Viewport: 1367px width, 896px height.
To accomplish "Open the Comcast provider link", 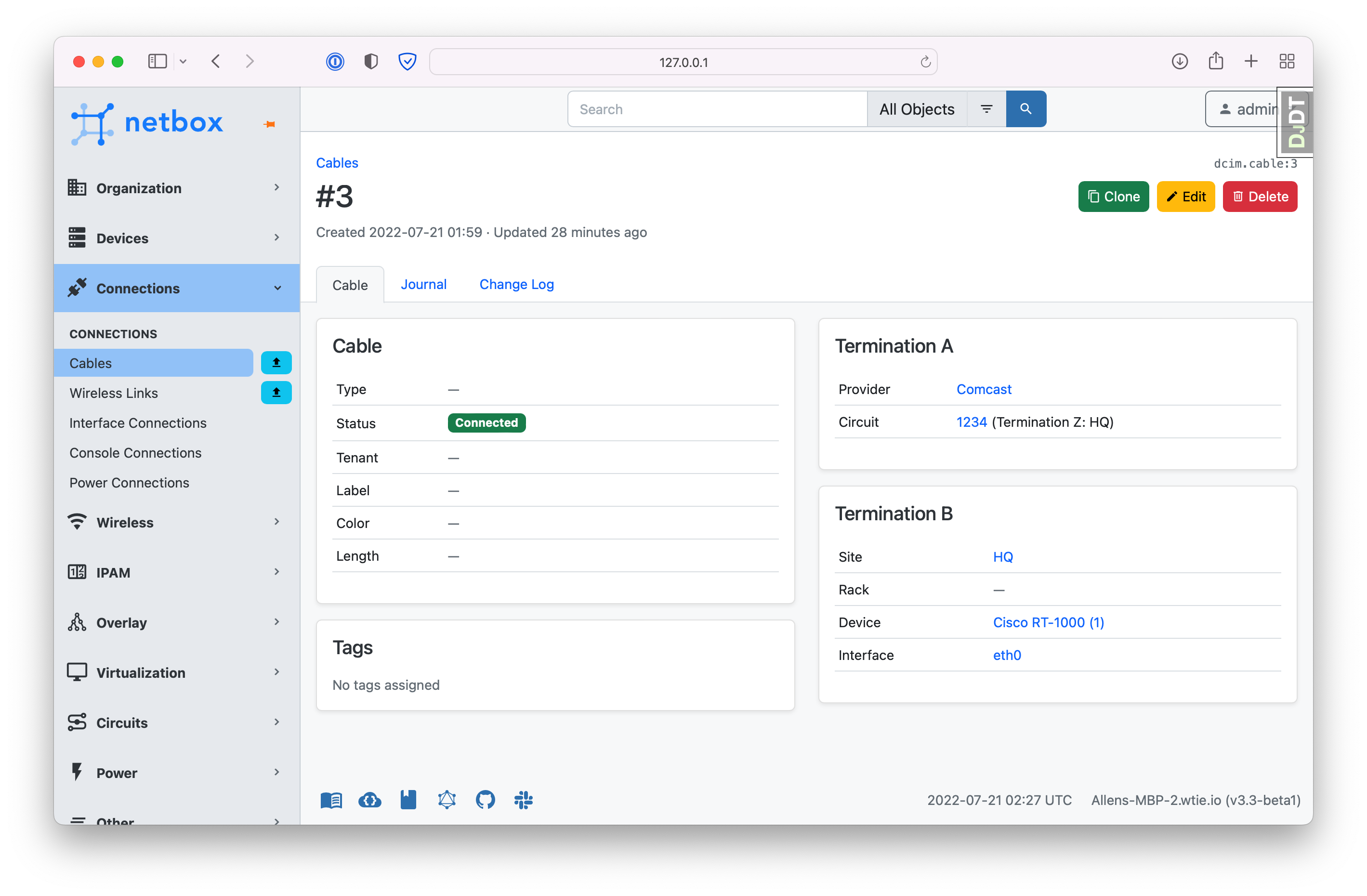I will point(983,389).
